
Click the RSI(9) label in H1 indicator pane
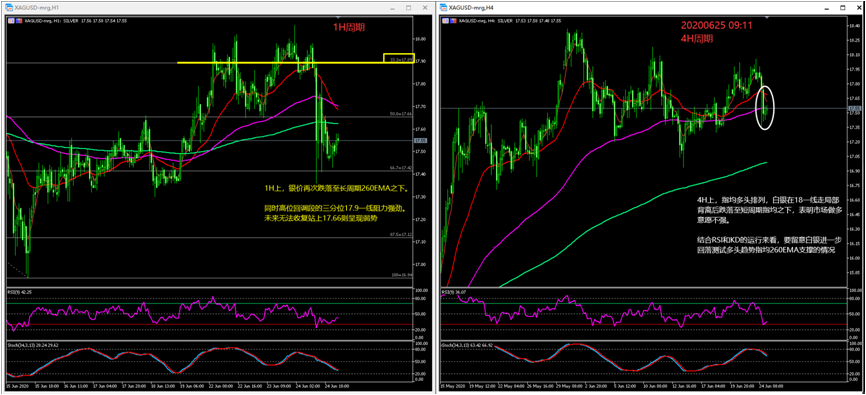click(20, 291)
